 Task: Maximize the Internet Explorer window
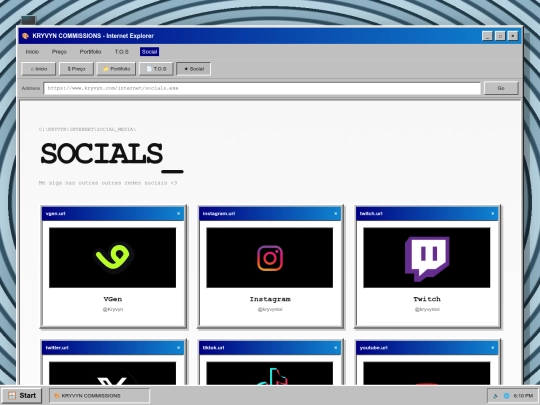coord(500,36)
